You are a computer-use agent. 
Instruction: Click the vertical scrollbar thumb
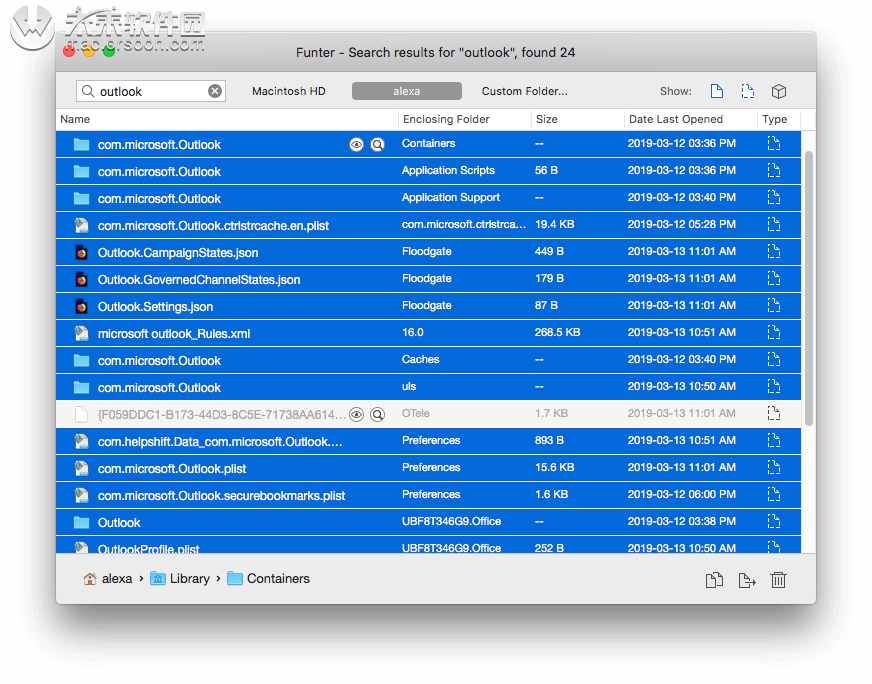point(809,288)
